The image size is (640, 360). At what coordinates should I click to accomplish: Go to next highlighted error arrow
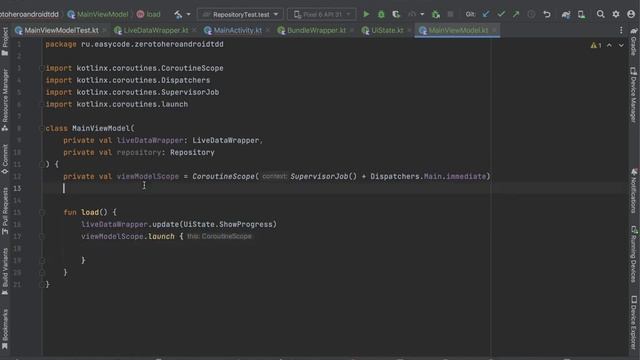click(x=621, y=45)
